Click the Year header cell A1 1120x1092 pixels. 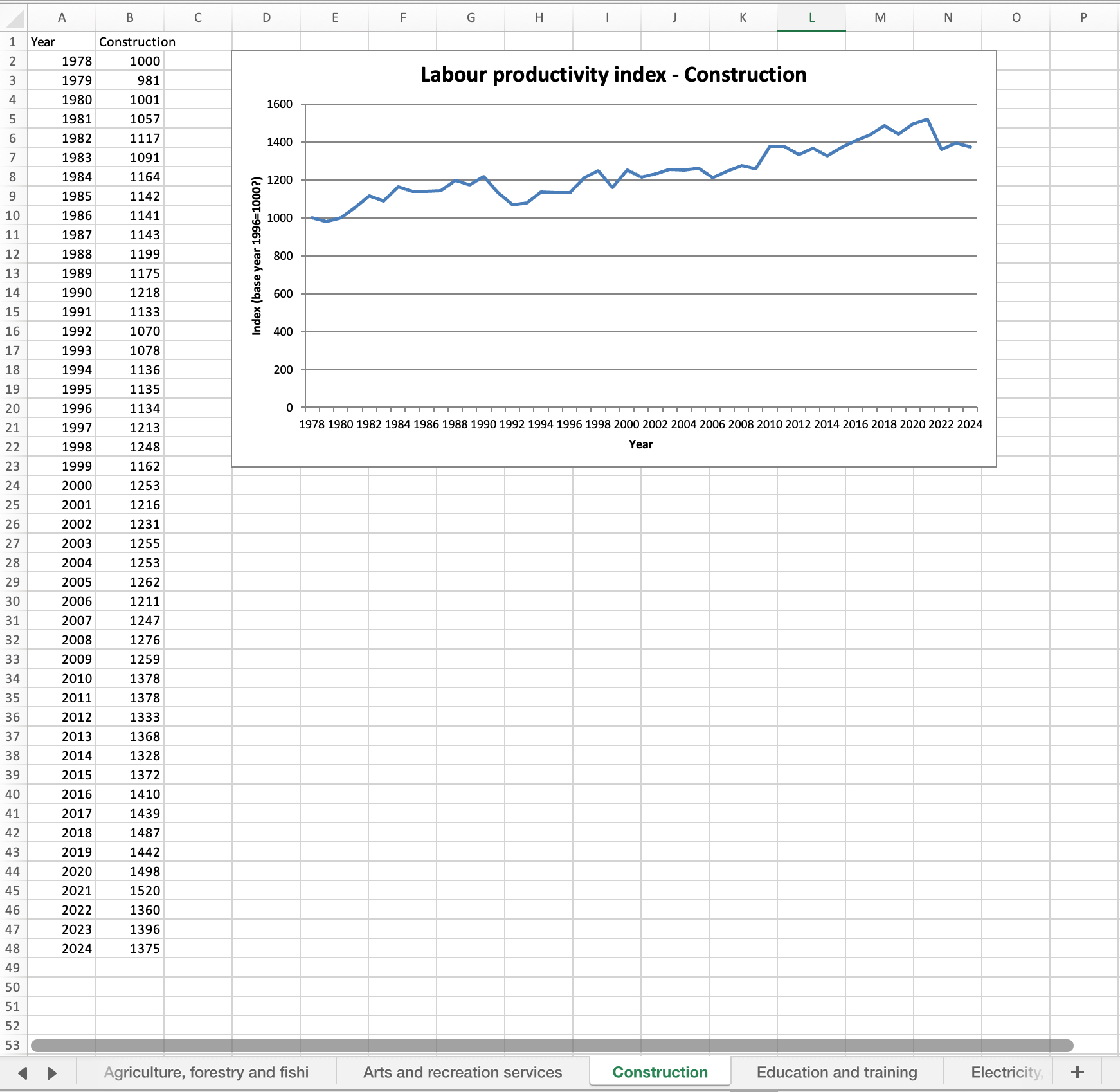[x=62, y=42]
